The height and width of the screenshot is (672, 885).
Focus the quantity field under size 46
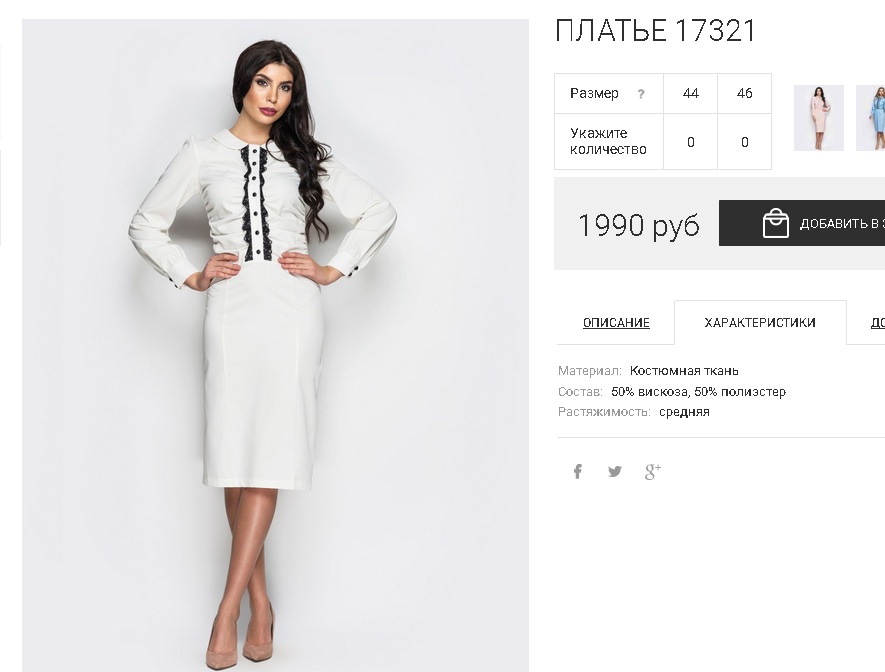(x=744, y=142)
